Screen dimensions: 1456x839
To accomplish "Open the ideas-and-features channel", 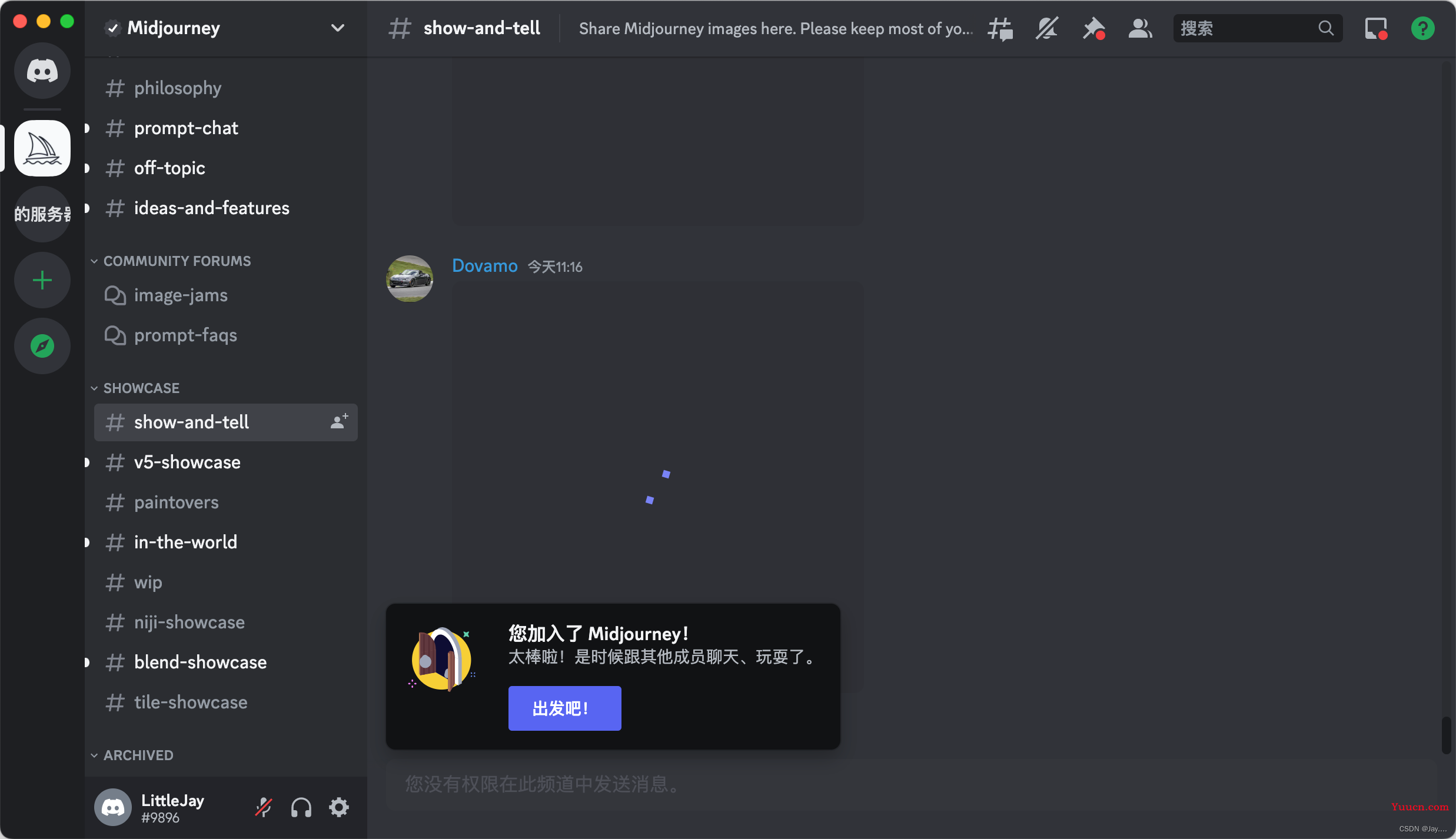I will pyautogui.click(x=212, y=208).
